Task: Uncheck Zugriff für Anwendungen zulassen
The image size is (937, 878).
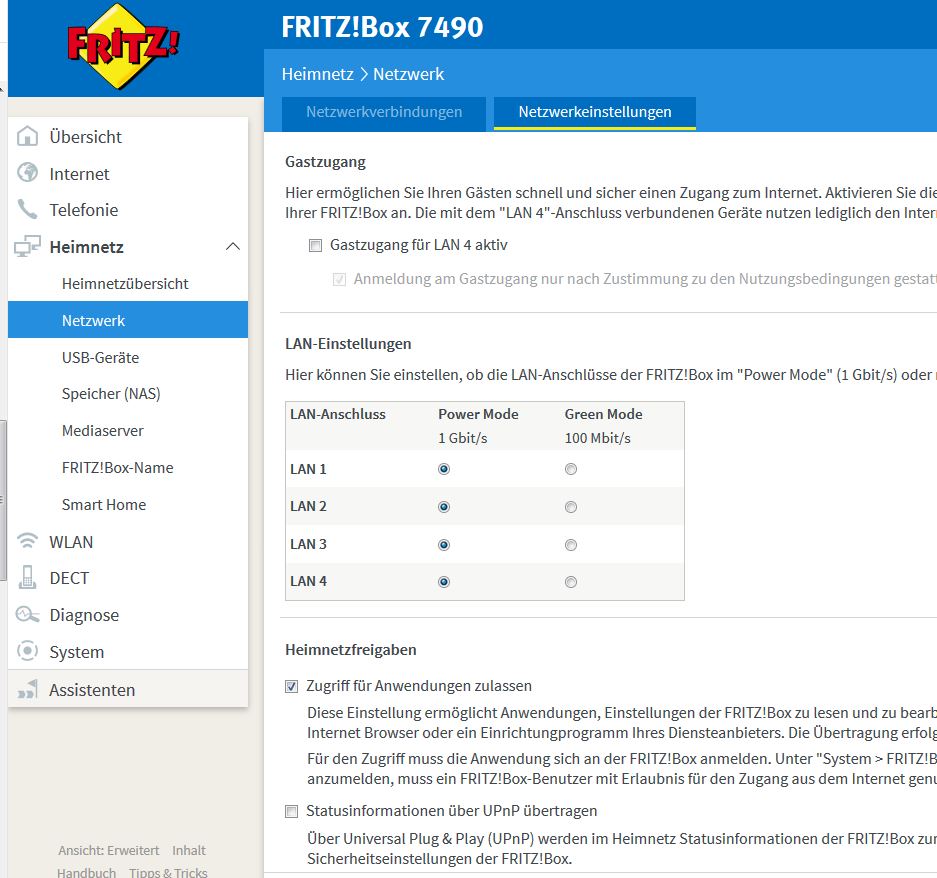Action: tap(291, 686)
